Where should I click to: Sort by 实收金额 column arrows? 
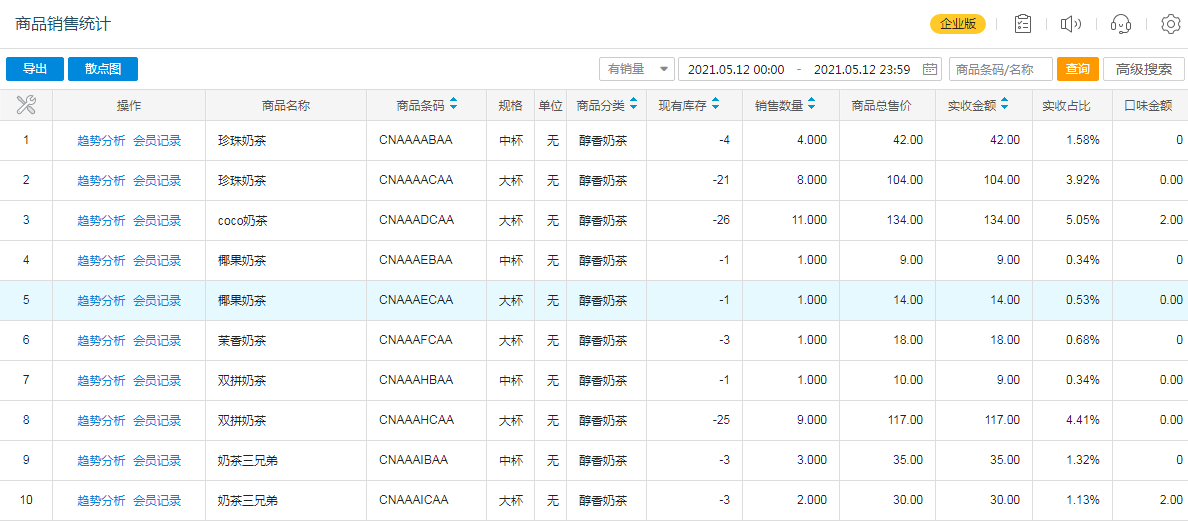(x=1005, y=105)
